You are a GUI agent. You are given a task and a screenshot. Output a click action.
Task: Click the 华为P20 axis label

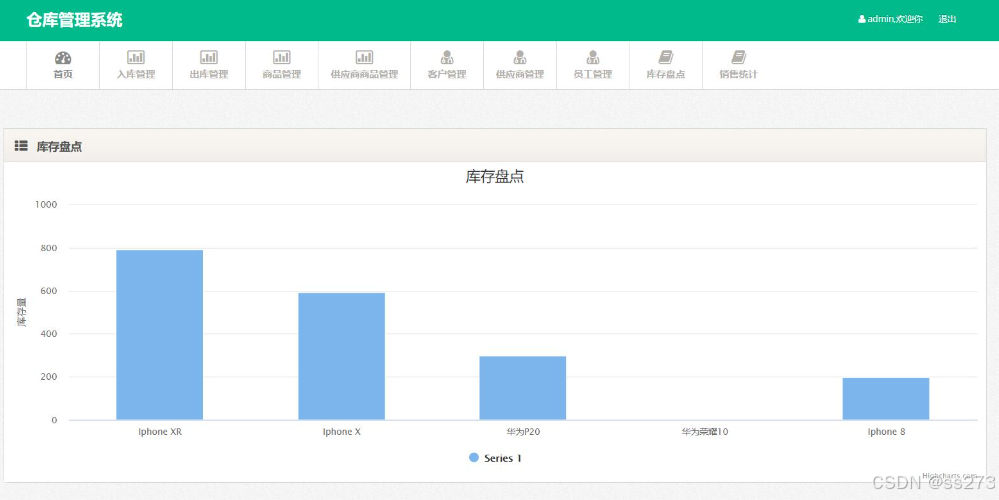coord(524,432)
